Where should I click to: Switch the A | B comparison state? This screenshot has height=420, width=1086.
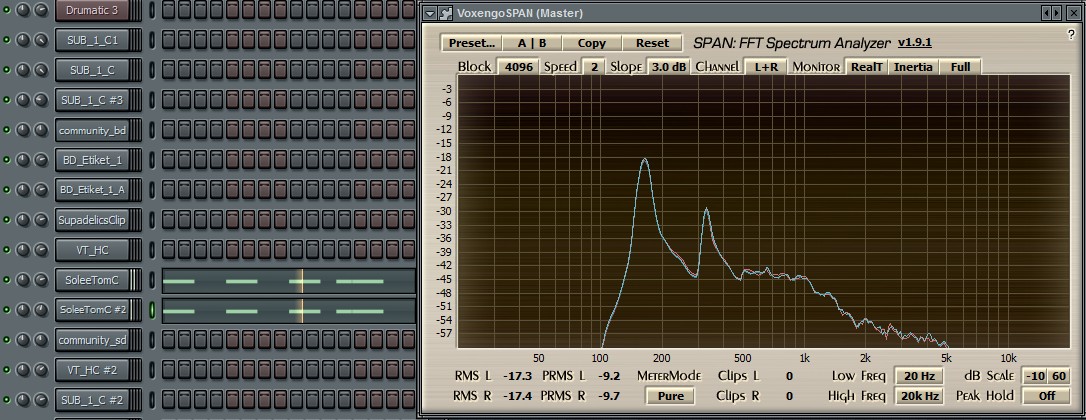(532, 43)
